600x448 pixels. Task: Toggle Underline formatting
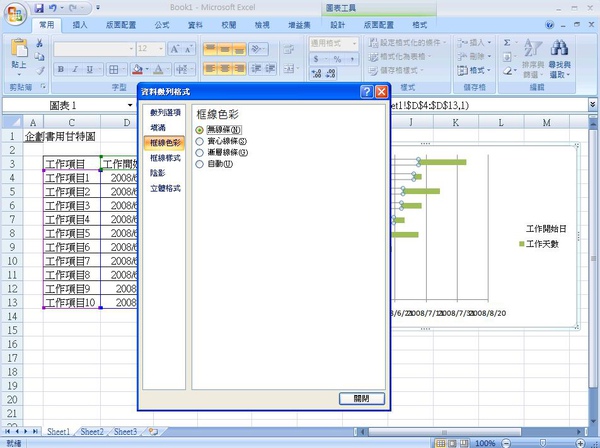90,70
